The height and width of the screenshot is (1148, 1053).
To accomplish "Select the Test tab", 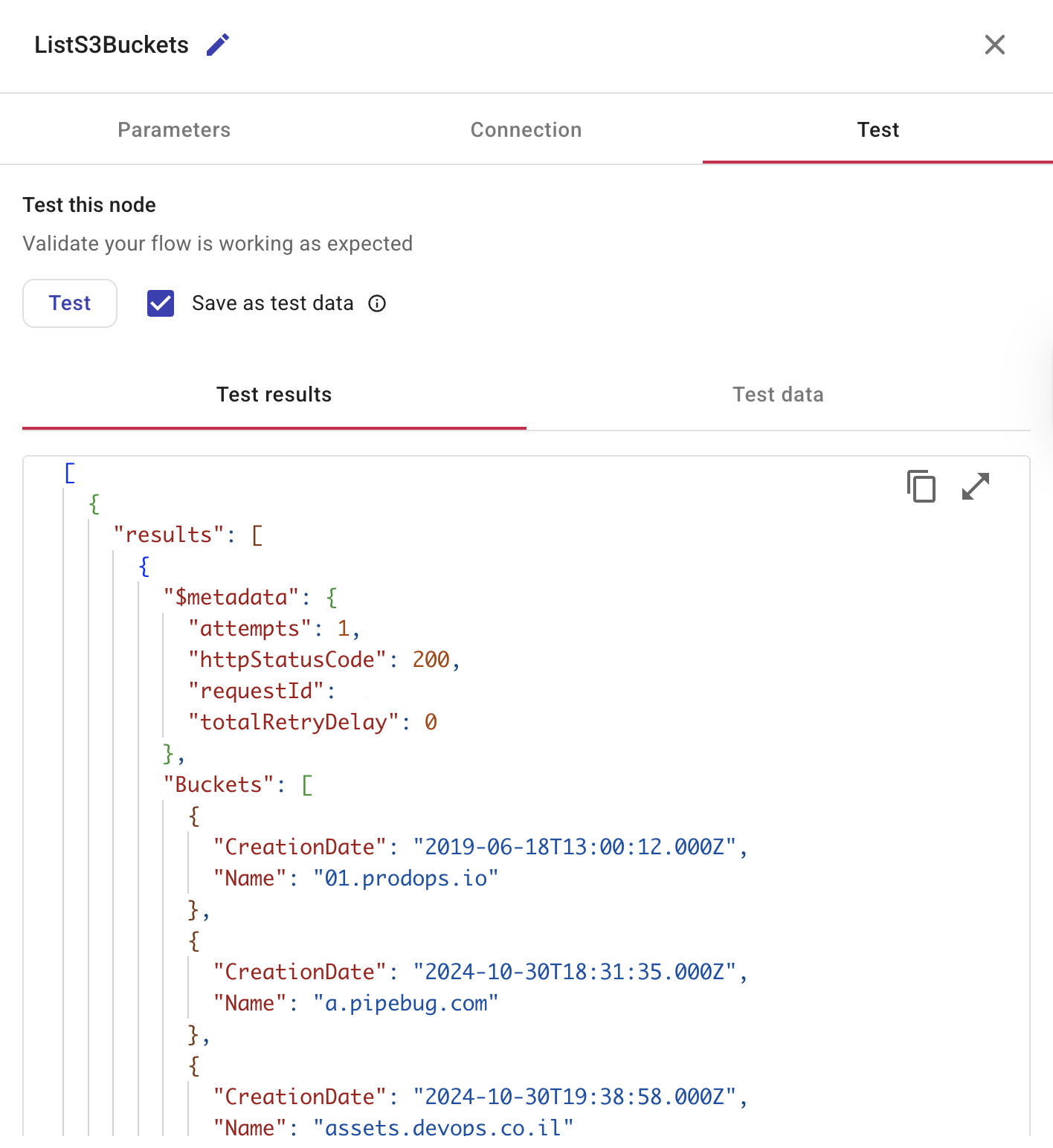I will tap(877, 130).
